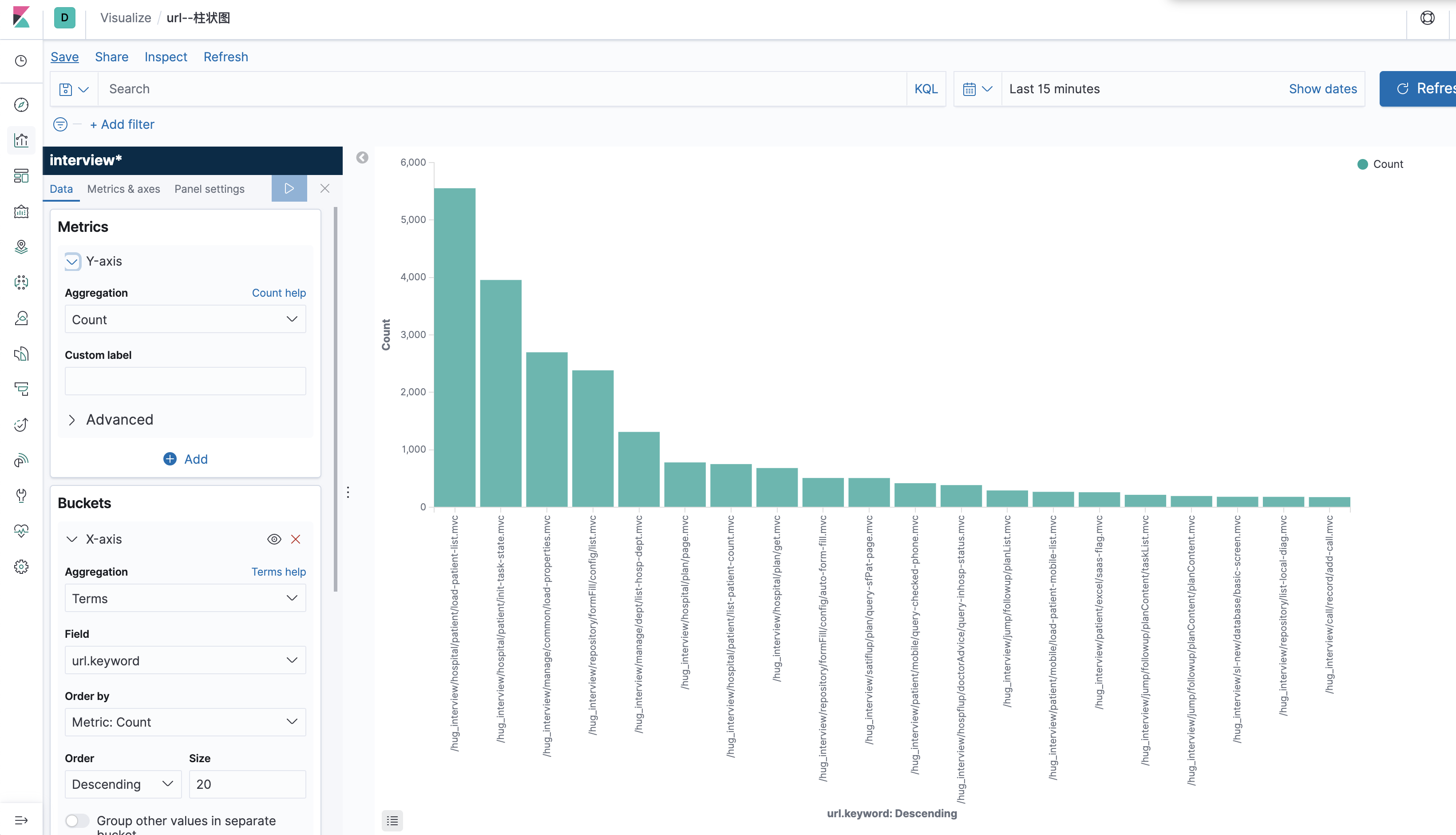
Task: Click Share in top menu
Action: [x=112, y=57]
